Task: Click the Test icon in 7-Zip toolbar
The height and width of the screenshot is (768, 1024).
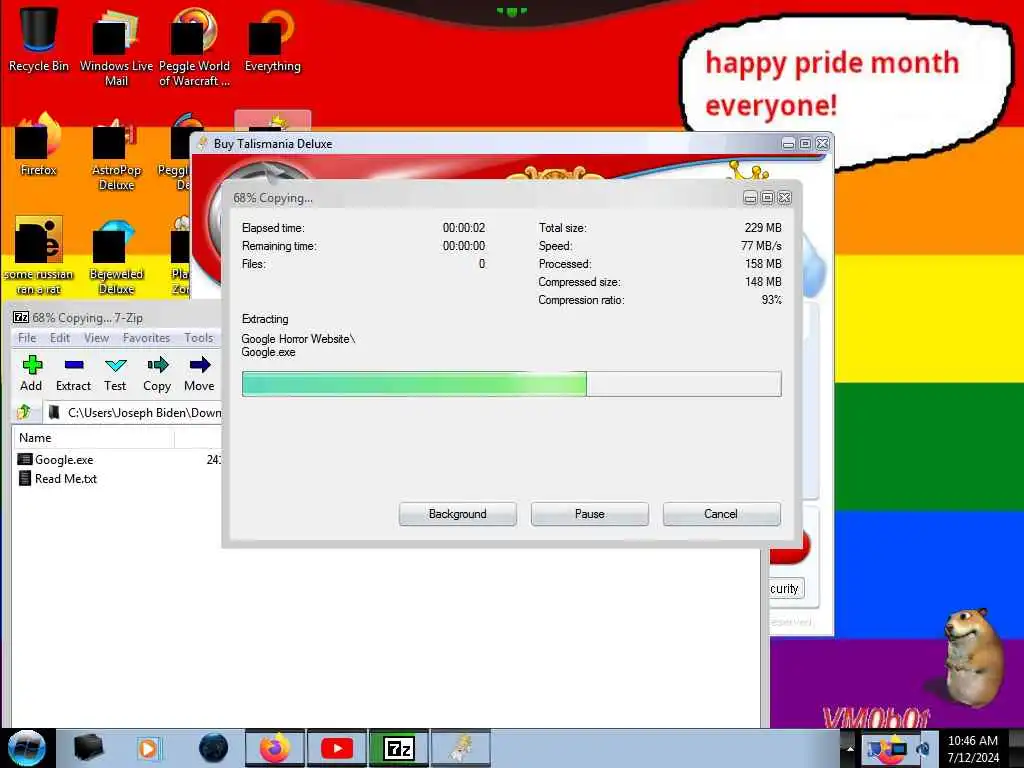Action: click(115, 374)
